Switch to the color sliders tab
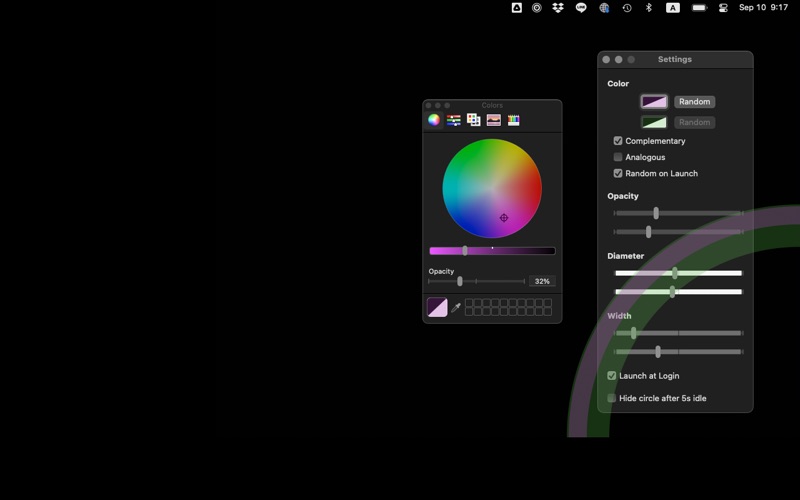This screenshot has width=800, height=500. 454,120
